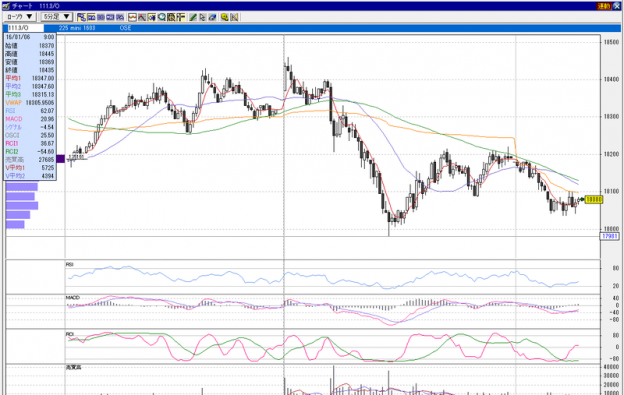Click the VWAP label in data panel
Image resolution: width=624 pixels, height=395 pixels.
pos(14,103)
